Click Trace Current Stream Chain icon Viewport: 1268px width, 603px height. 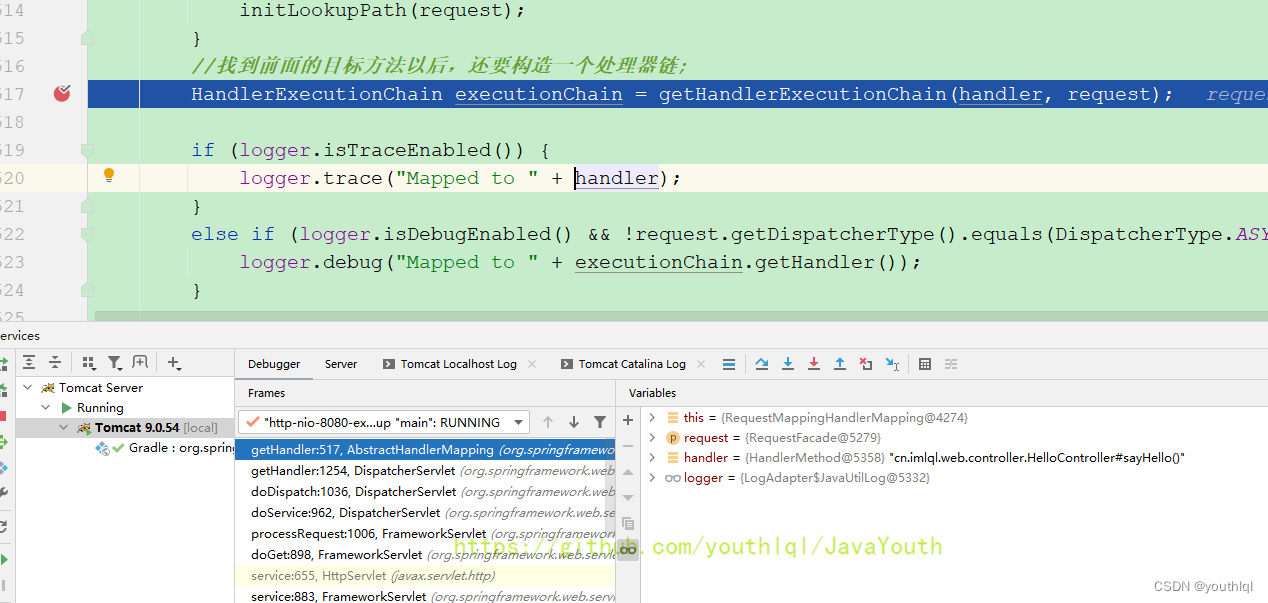click(951, 364)
